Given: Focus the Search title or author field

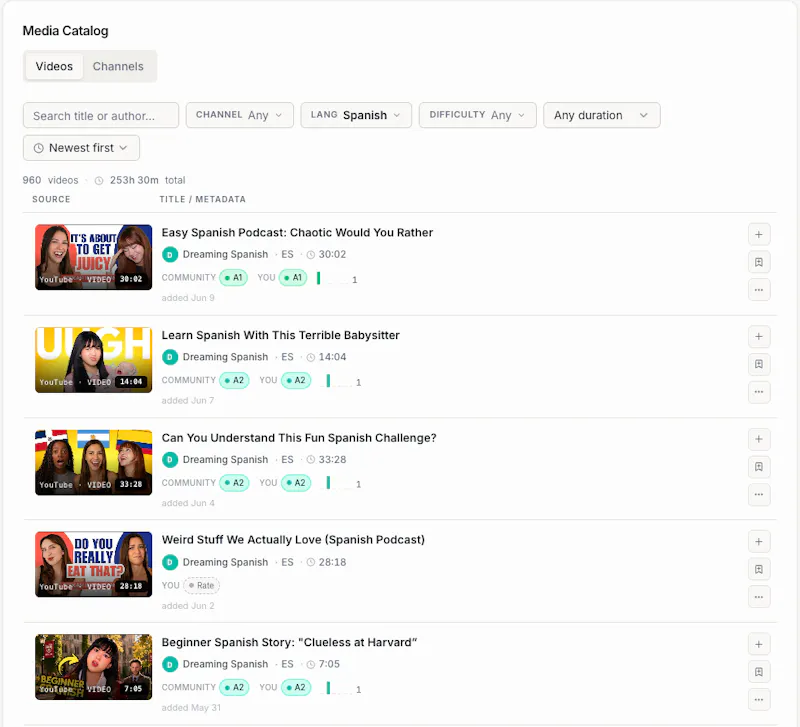Looking at the screenshot, I should (x=101, y=115).
